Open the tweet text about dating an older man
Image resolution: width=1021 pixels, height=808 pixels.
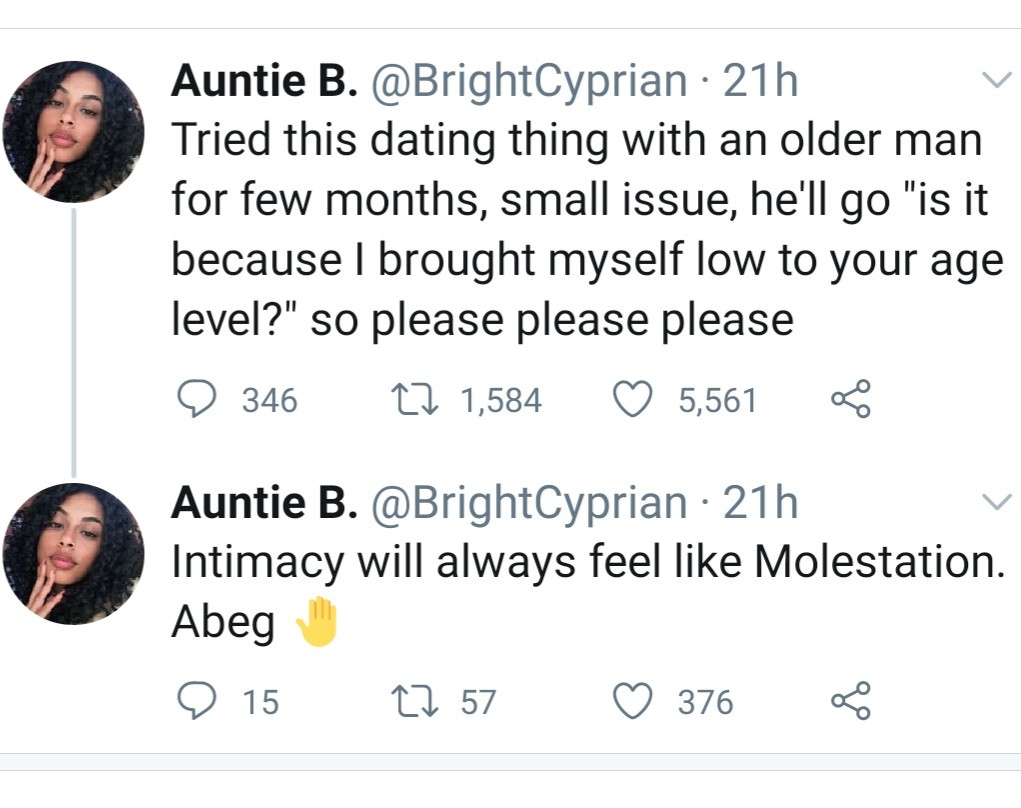tap(585, 230)
